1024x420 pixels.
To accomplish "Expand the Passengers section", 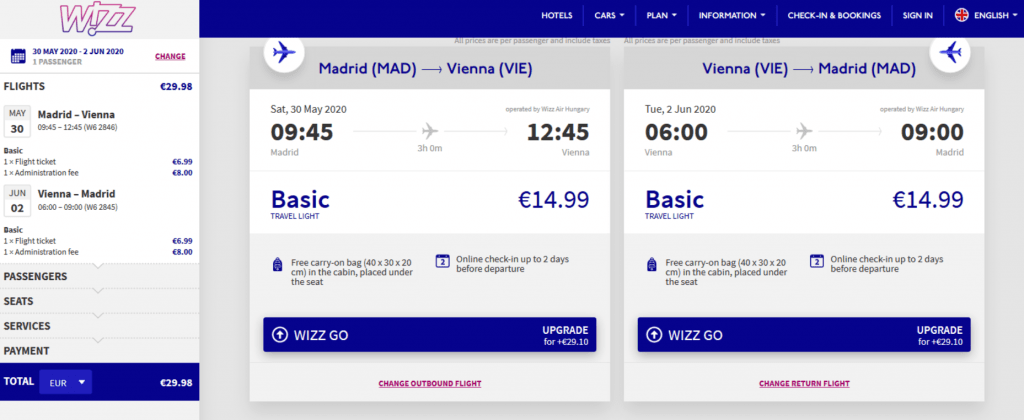I will [x=98, y=276].
